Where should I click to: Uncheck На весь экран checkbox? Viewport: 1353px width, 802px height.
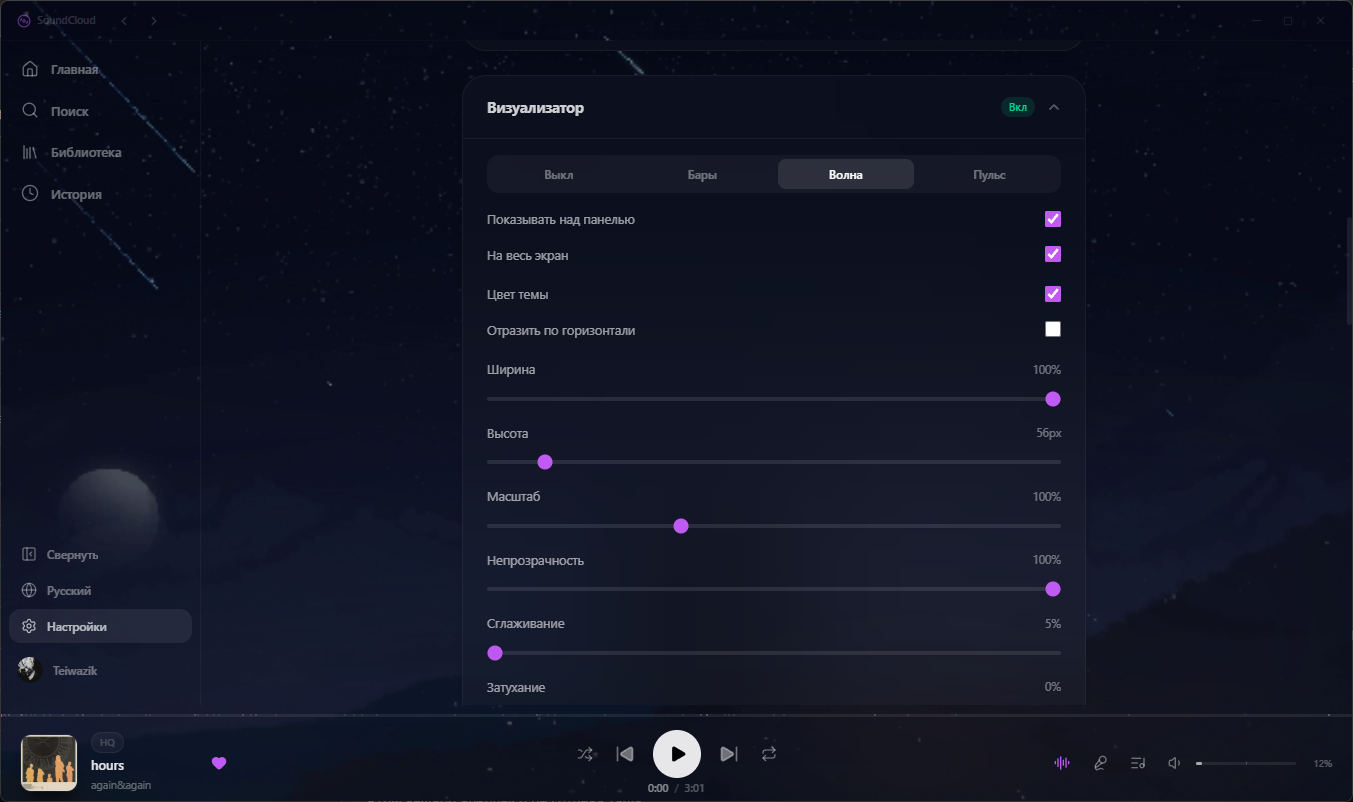tap(1052, 254)
